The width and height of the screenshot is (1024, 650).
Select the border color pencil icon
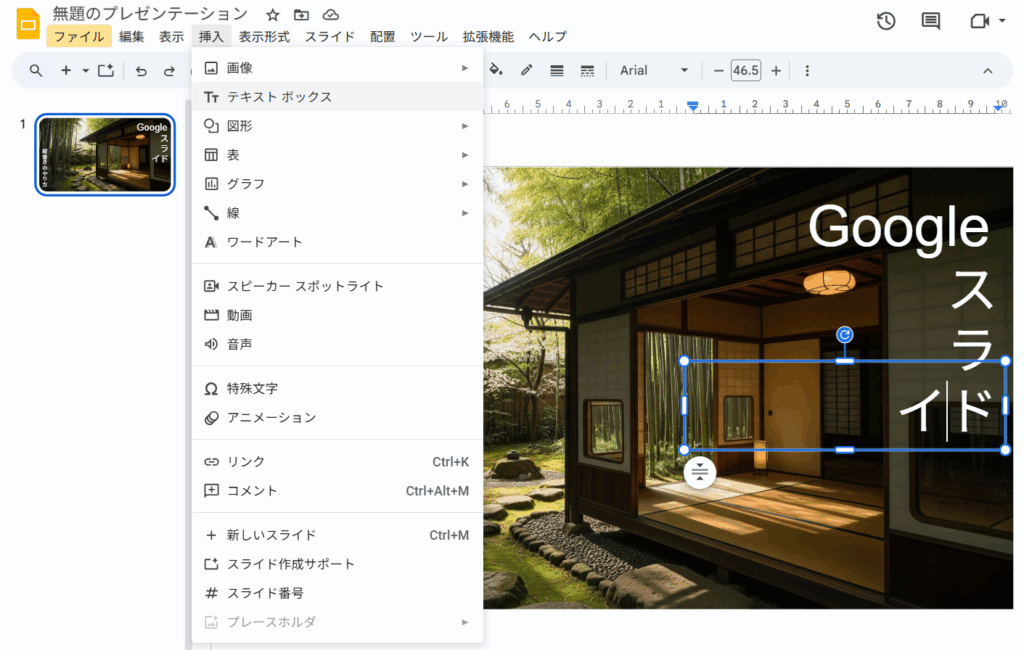pos(526,70)
